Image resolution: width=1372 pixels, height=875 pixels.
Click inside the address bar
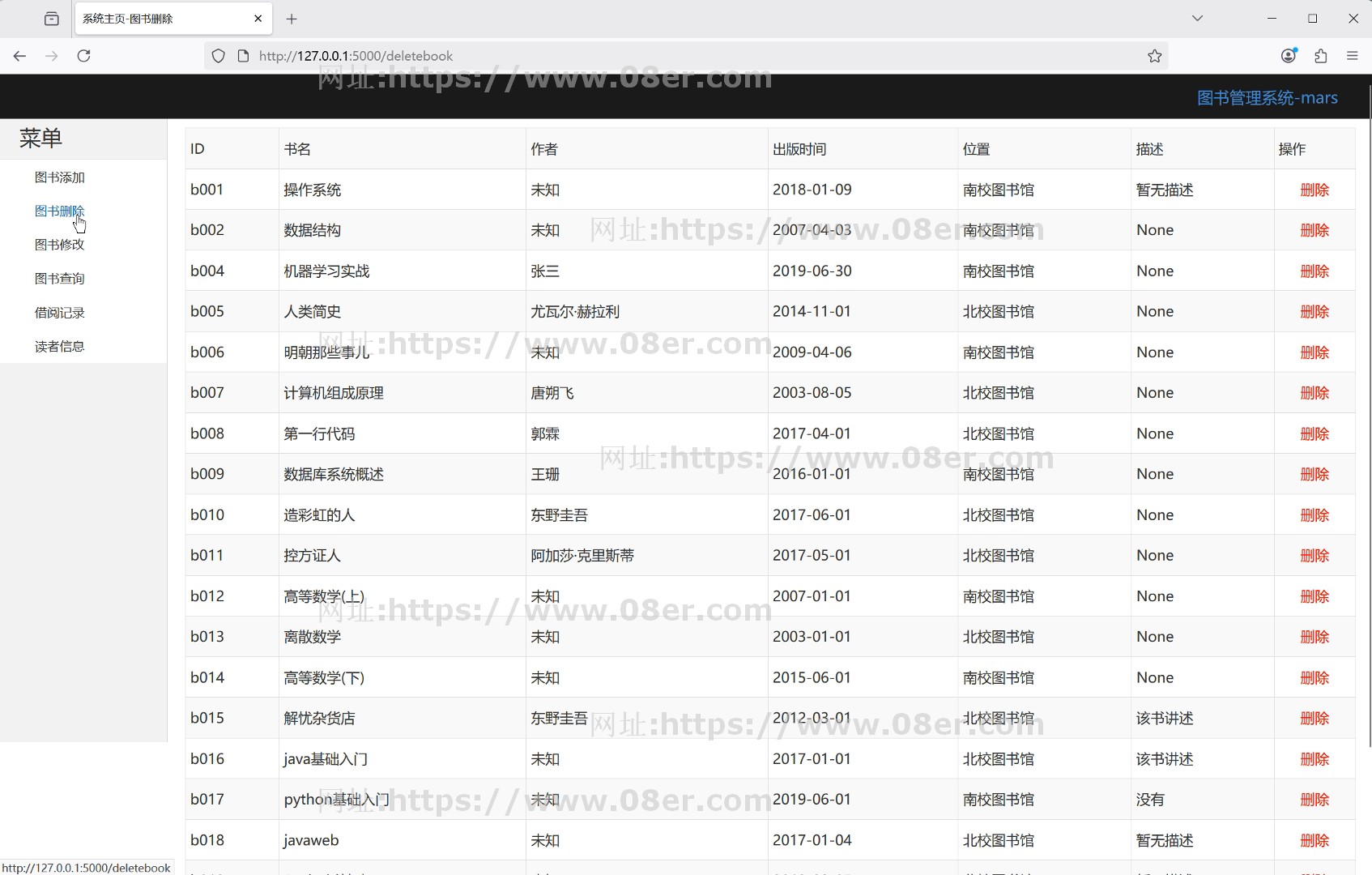coord(567,55)
